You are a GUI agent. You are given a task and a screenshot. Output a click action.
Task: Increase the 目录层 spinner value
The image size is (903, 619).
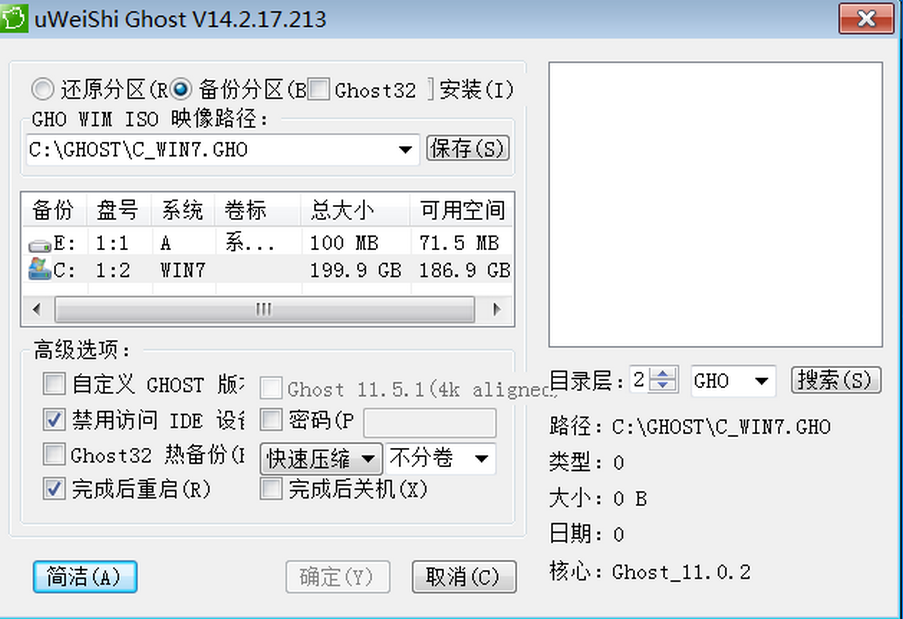pos(663,374)
